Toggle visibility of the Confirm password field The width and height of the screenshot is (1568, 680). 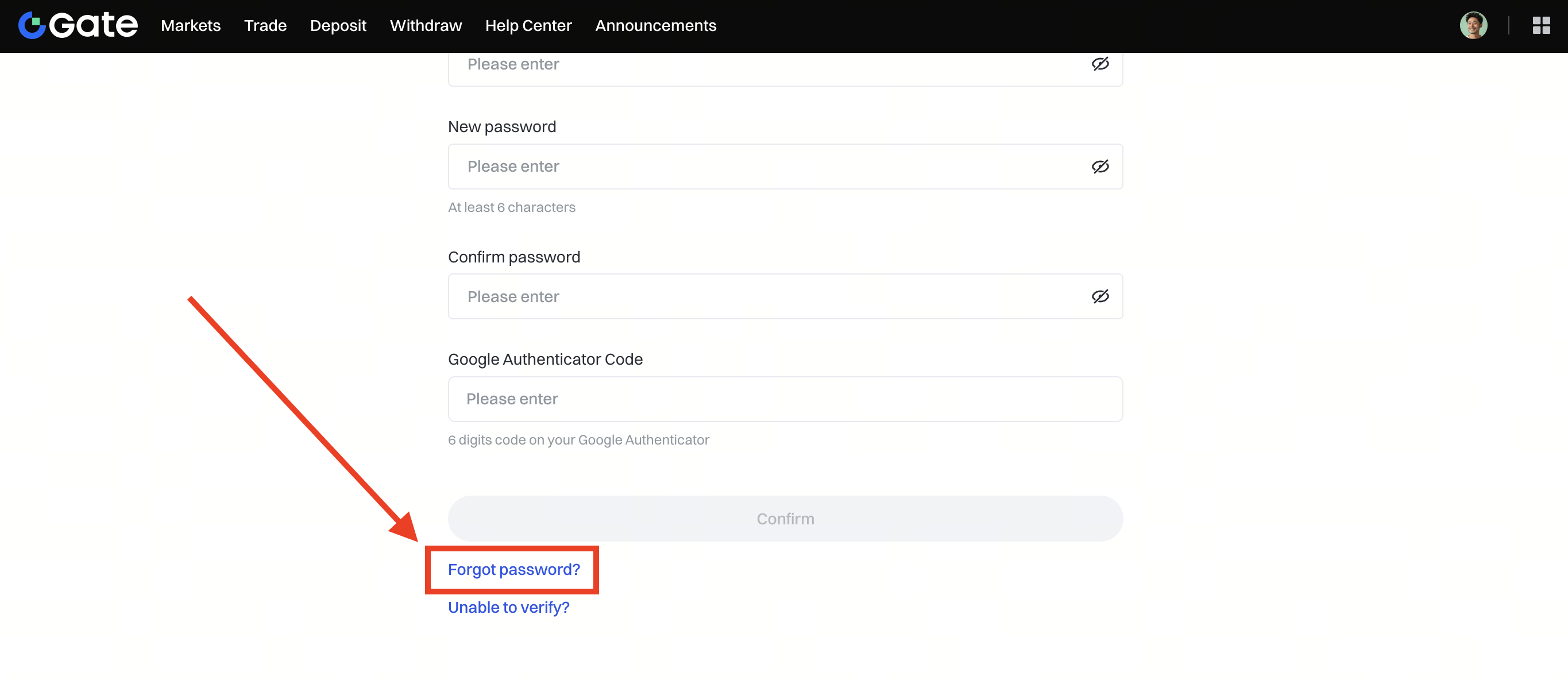pyautogui.click(x=1099, y=297)
